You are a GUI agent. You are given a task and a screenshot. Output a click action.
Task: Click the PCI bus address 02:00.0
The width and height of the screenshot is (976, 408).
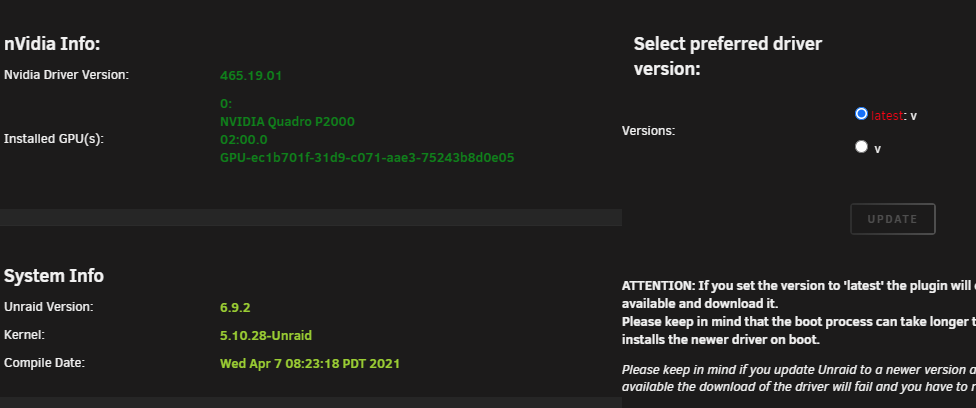click(x=243, y=140)
